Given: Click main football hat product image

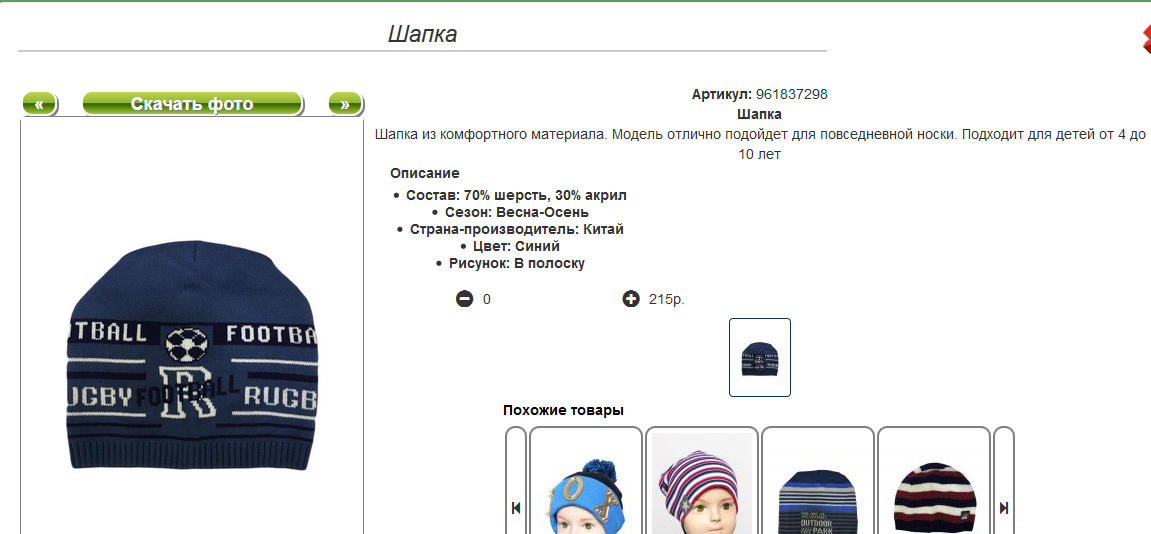Looking at the screenshot, I should pos(192,356).
